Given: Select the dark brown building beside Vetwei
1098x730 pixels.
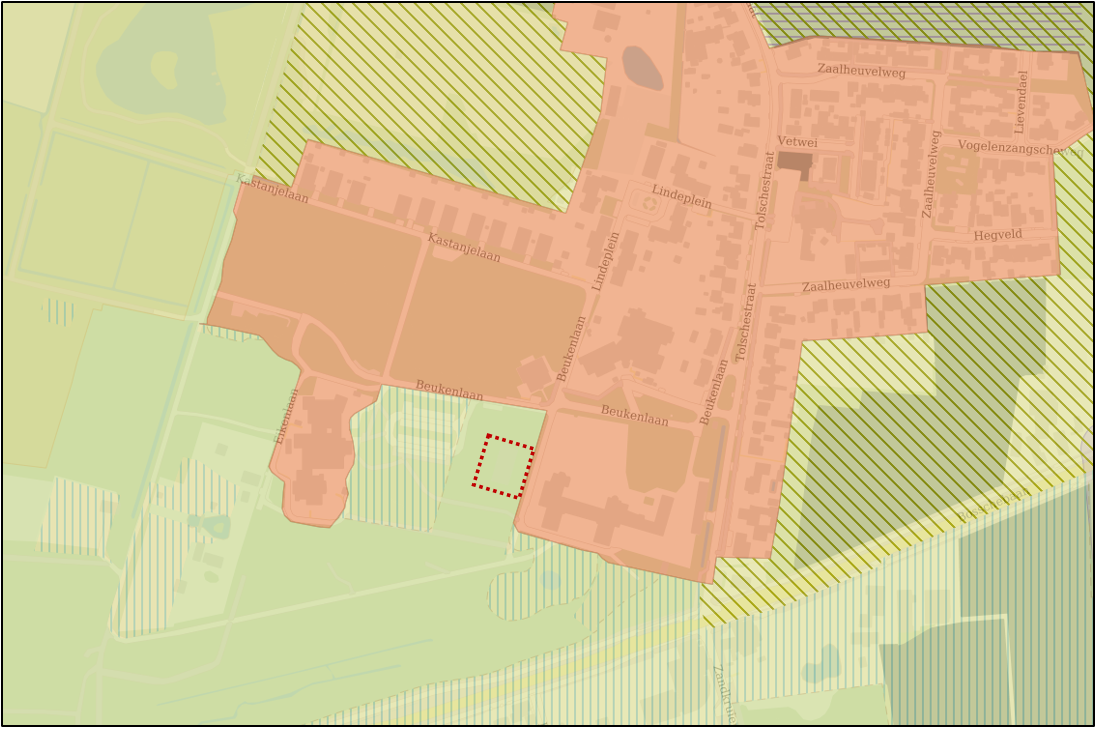Looking at the screenshot, I should point(795,167).
